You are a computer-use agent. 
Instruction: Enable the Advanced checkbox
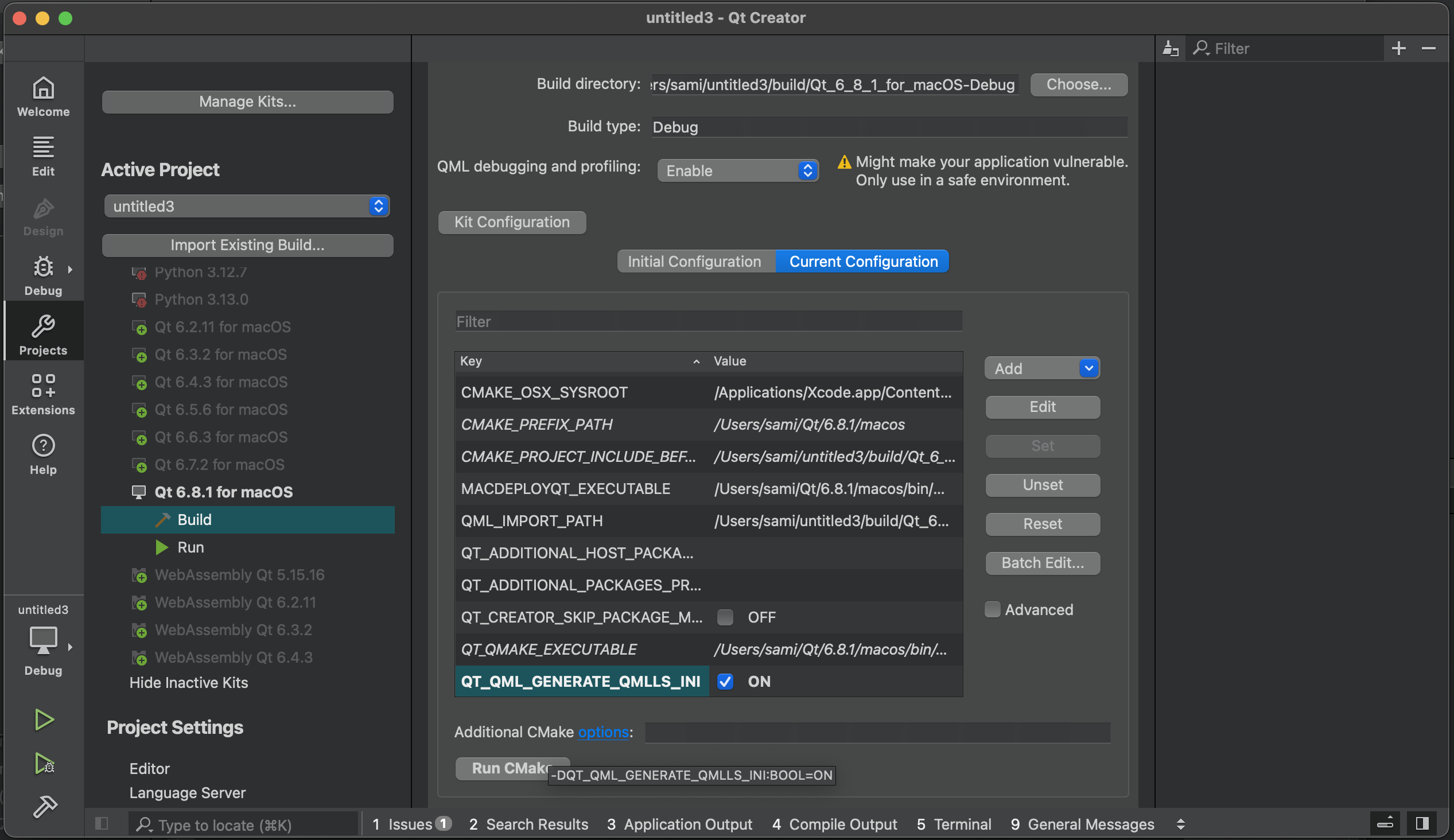(992, 609)
